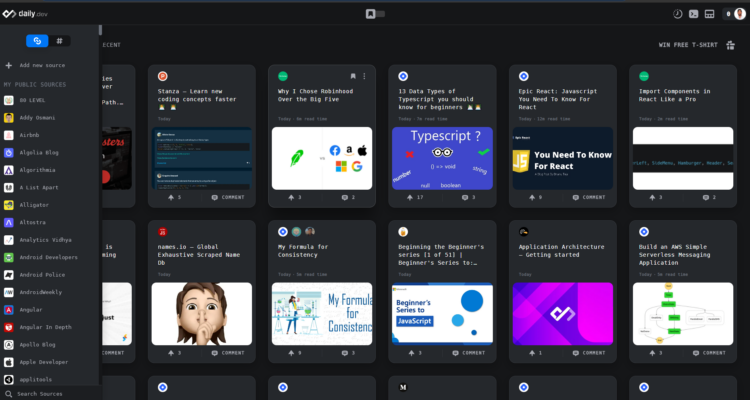The width and height of the screenshot is (750, 400).
Task: Open comments on My Formula for Consistency
Action: (x=348, y=353)
